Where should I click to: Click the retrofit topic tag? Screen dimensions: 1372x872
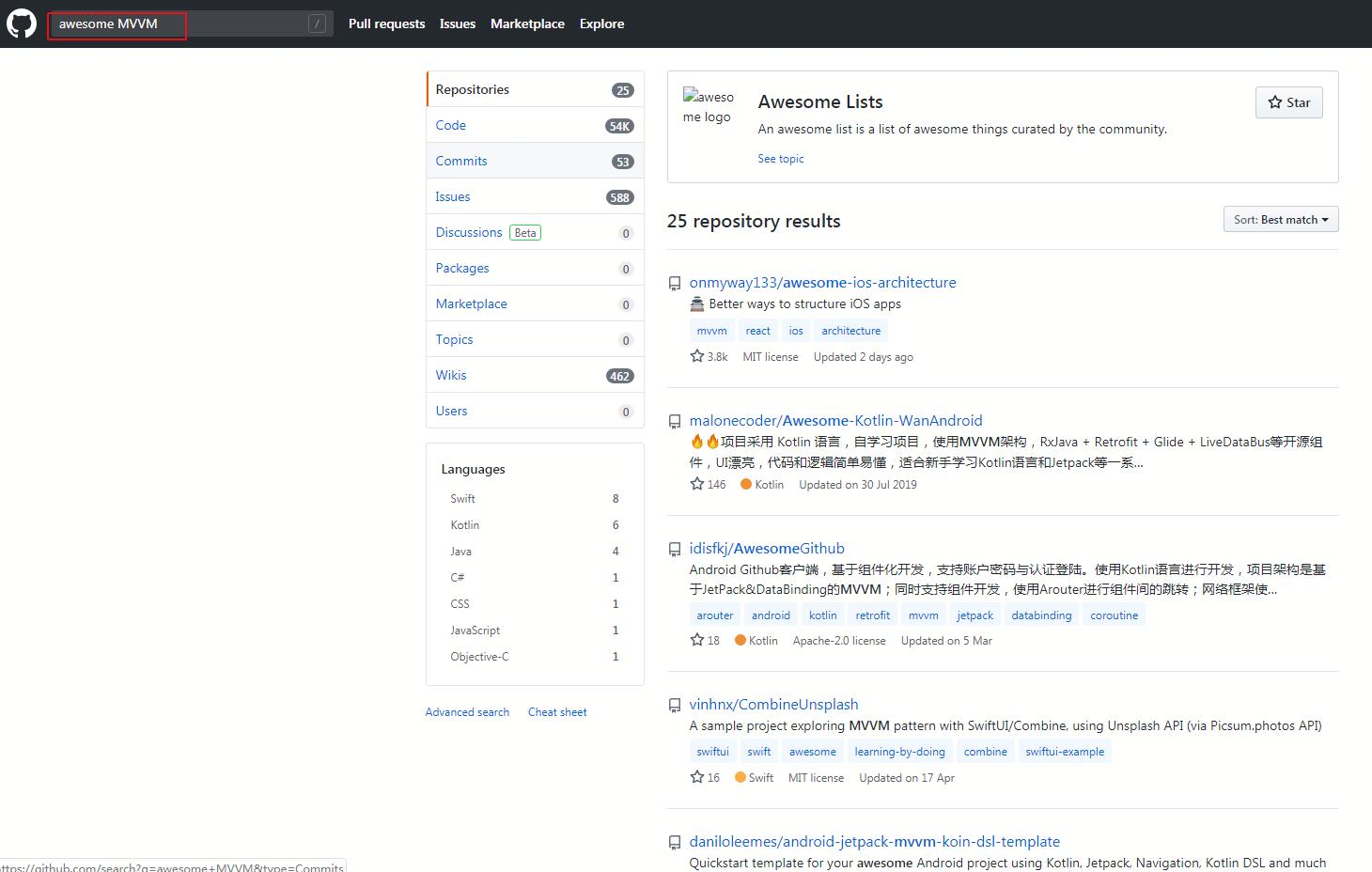[x=872, y=615]
